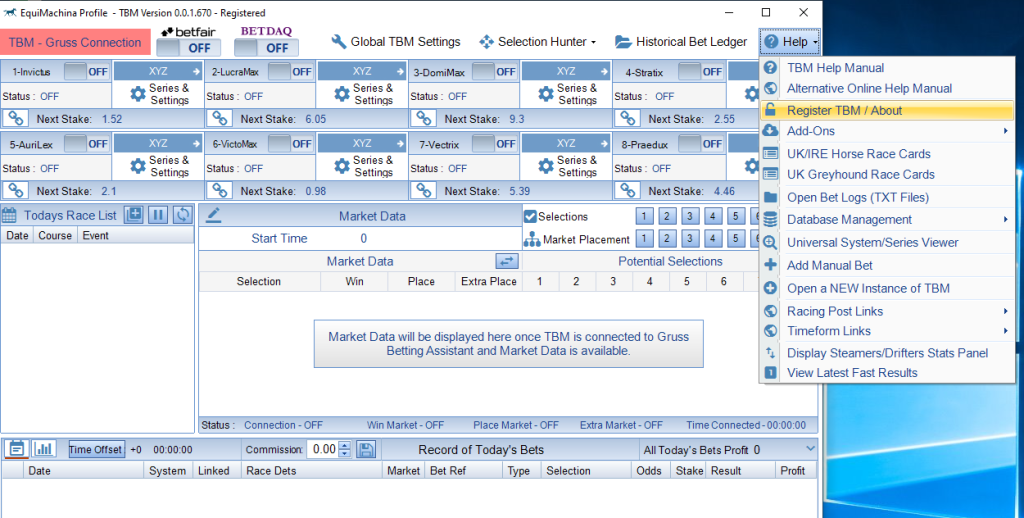Switch on the 1-Invictus series
The width and height of the screenshot is (1024, 518).
pos(86,72)
